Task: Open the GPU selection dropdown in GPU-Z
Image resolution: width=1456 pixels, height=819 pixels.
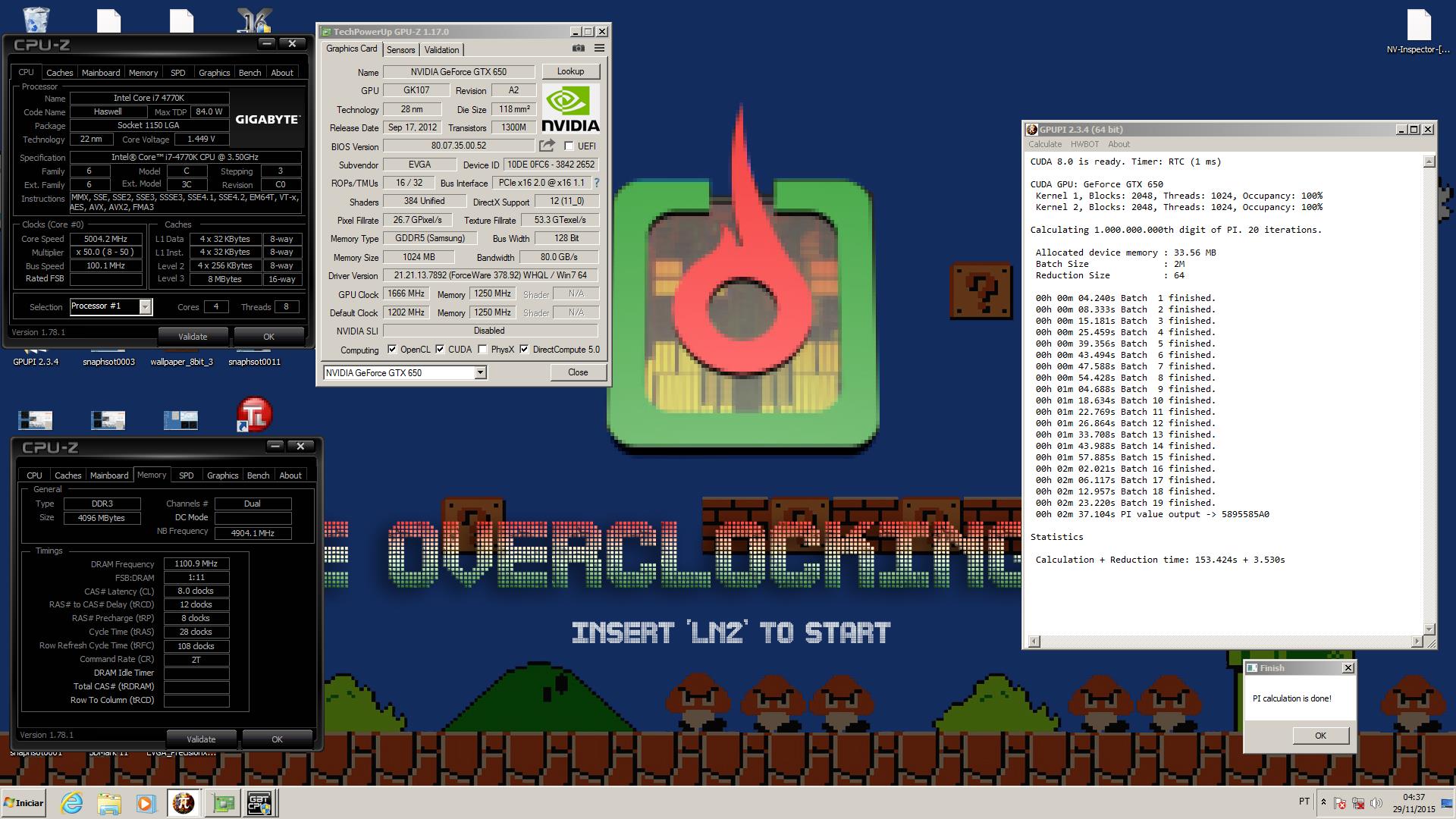Action: tap(480, 372)
